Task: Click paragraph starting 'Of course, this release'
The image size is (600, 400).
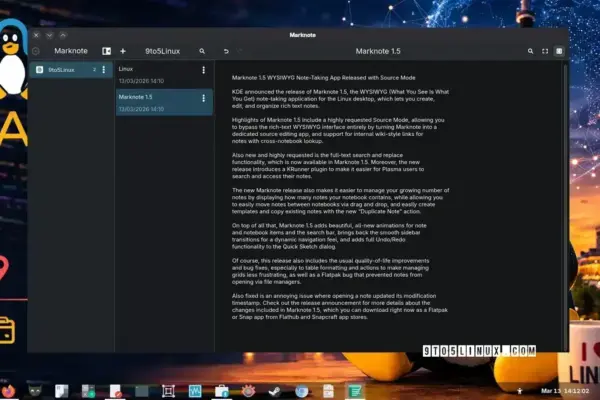Action: point(330,271)
